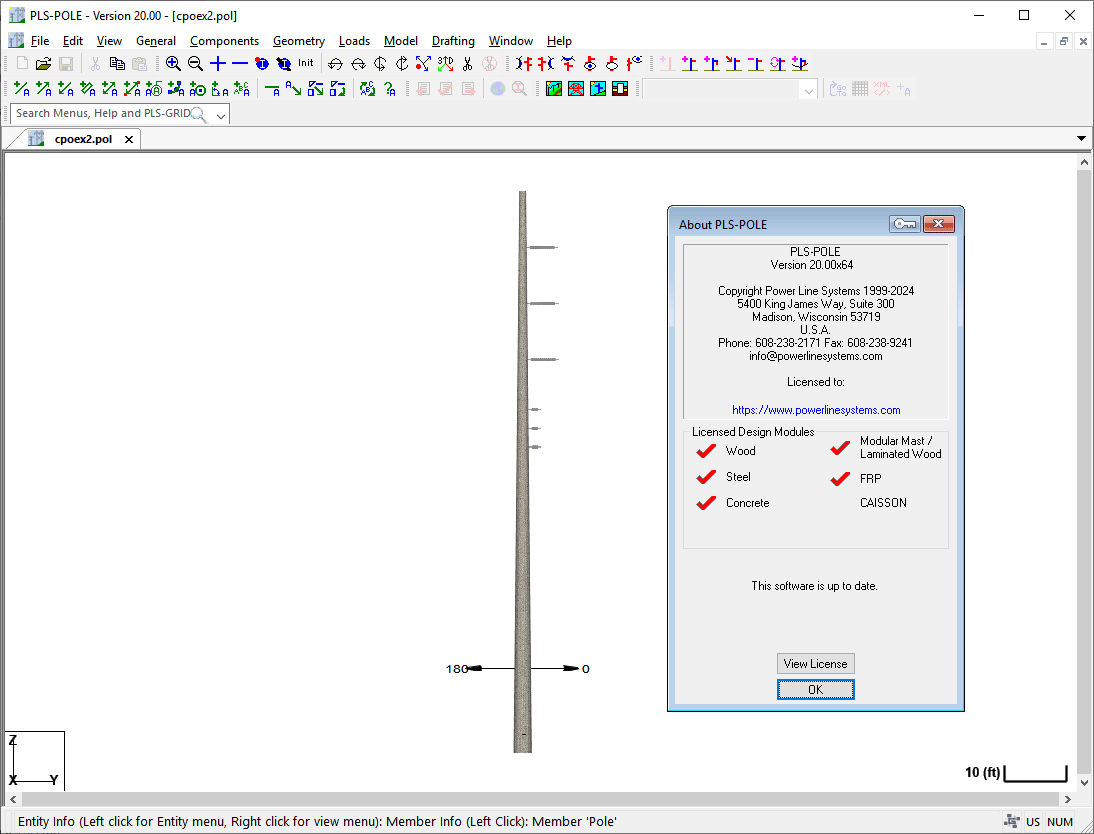The image size is (1094, 834).
Task: Click the green question mark A icon
Action: 389,89
